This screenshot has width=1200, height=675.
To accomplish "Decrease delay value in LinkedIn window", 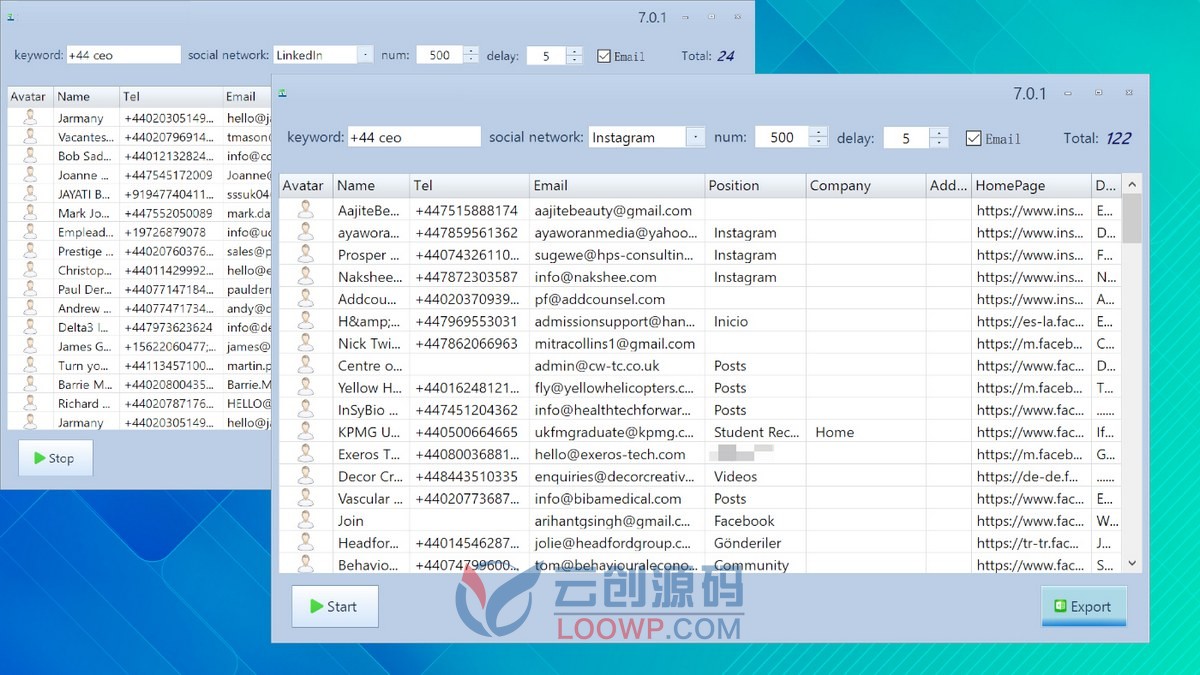I will coord(574,60).
